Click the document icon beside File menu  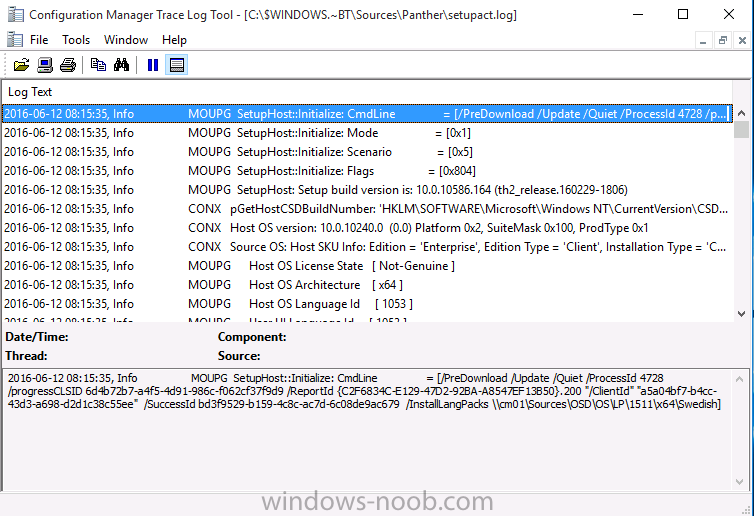[x=15, y=39]
